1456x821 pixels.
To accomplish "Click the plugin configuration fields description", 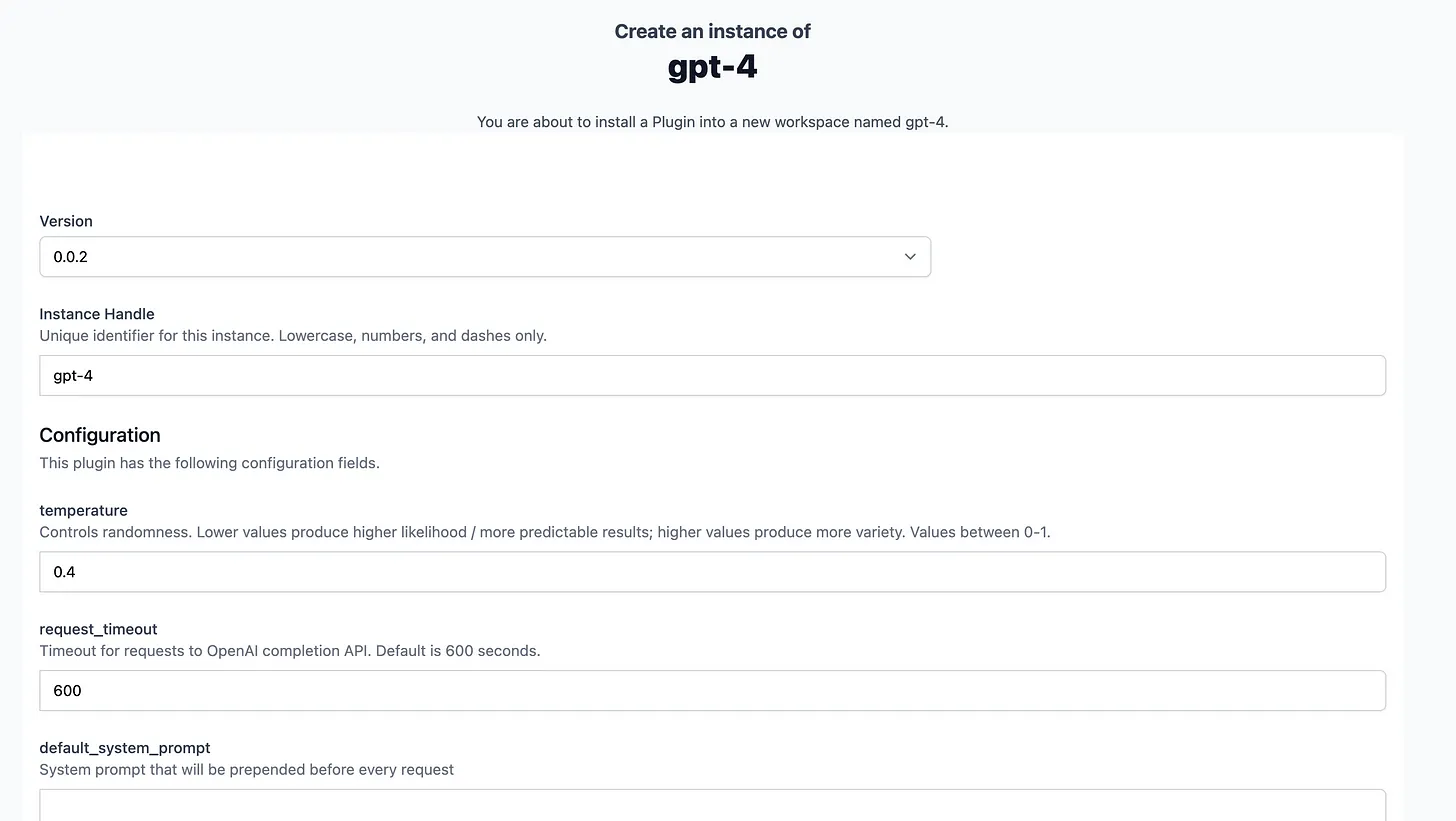I will coord(209,463).
